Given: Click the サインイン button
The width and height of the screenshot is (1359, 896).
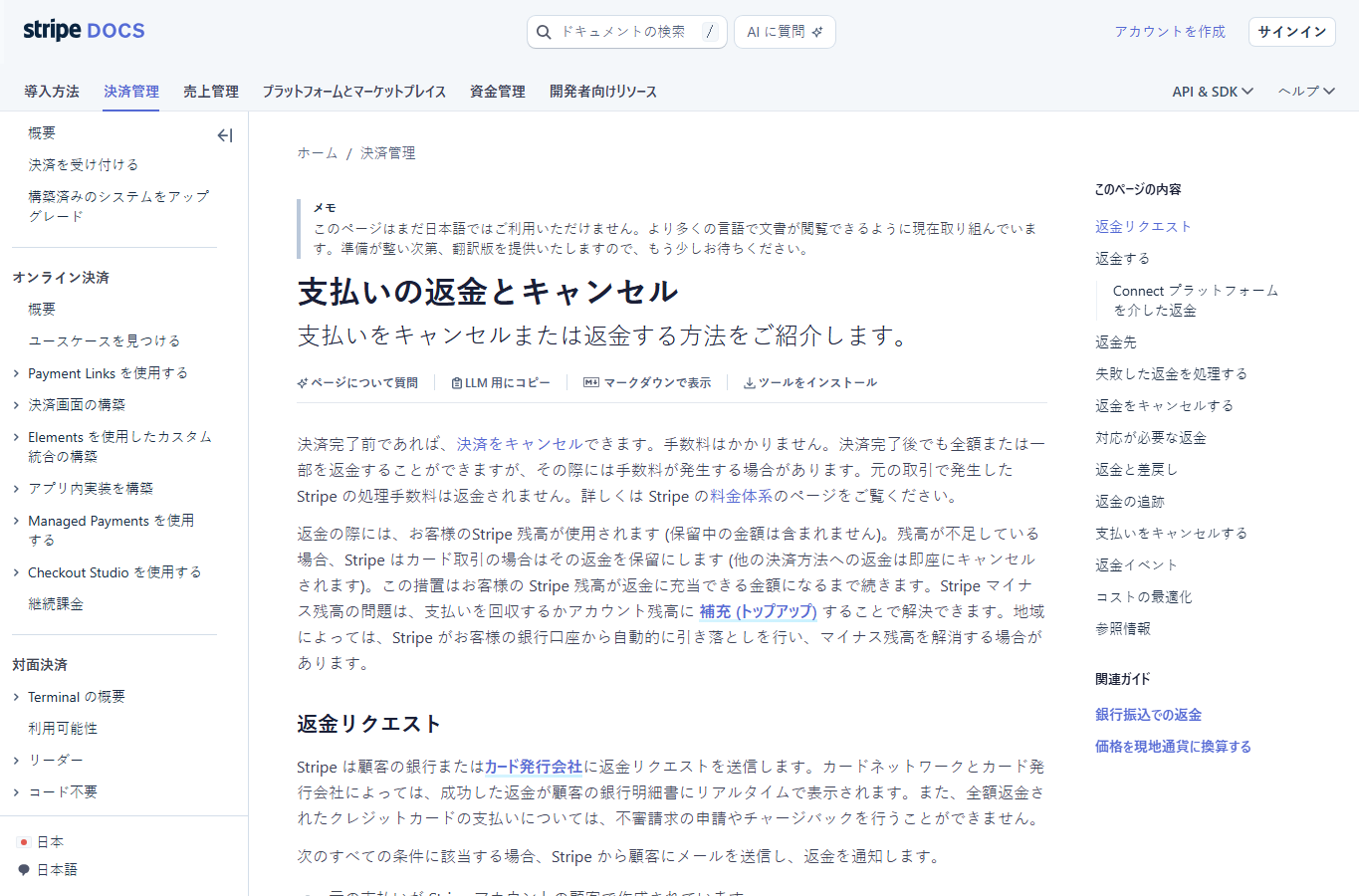Looking at the screenshot, I should tap(1292, 32).
